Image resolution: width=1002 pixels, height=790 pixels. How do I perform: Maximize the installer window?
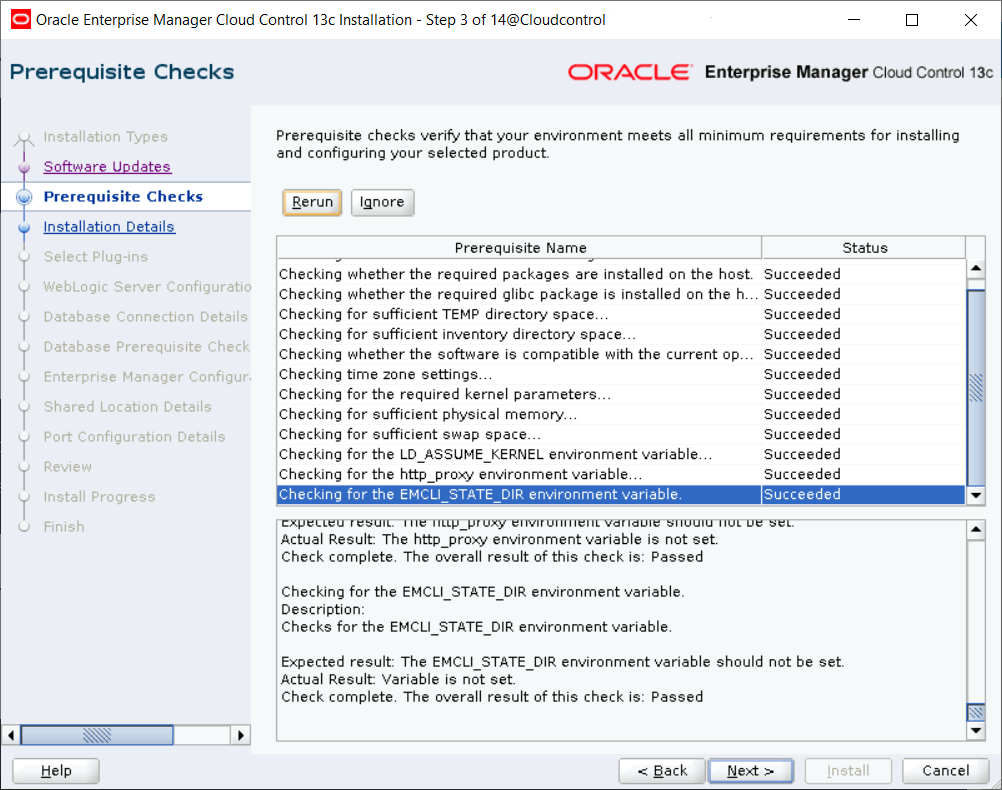(x=912, y=20)
